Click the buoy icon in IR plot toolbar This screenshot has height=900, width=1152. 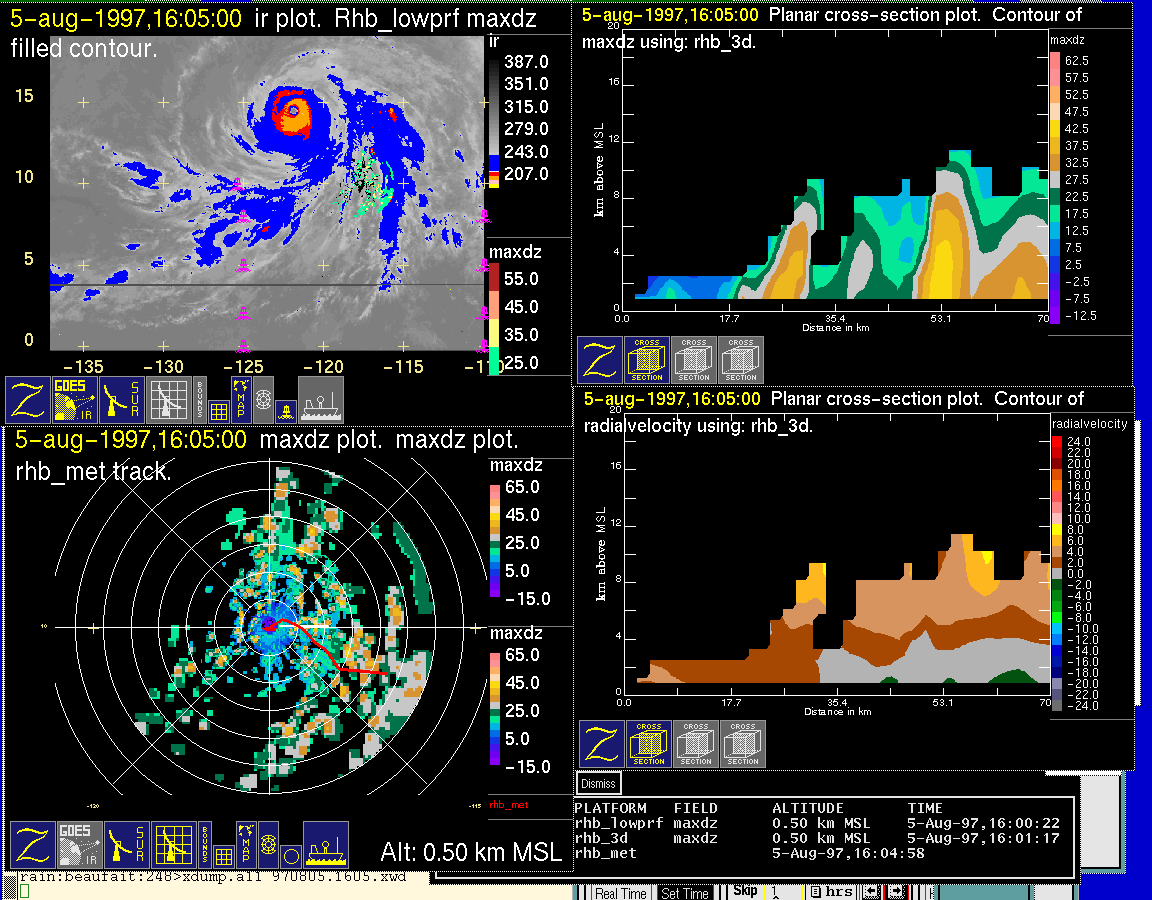coord(284,410)
